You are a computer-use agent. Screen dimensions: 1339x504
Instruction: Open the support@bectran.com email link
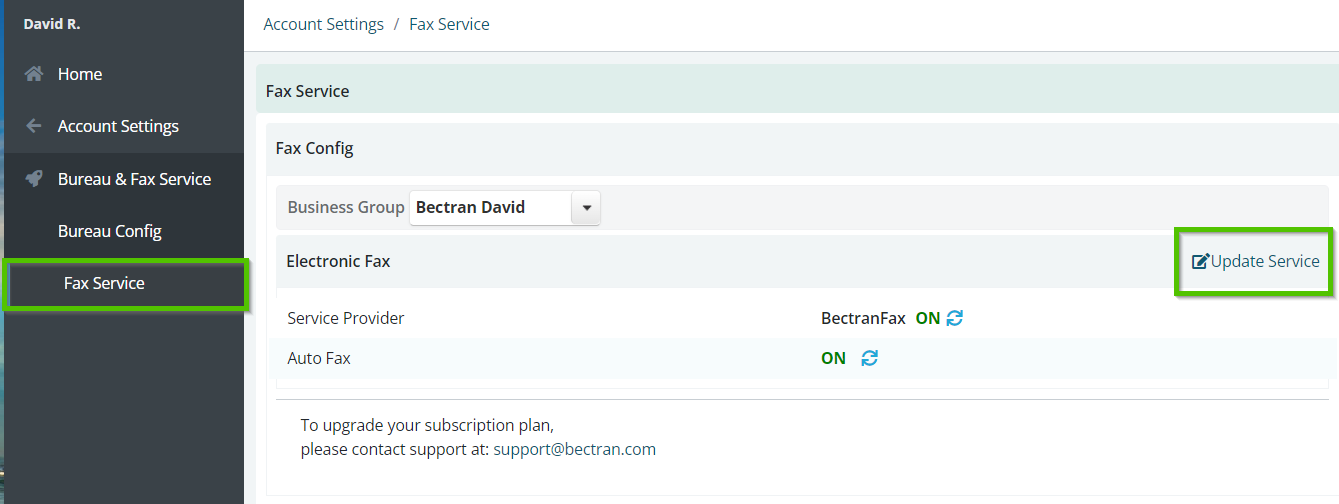pos(574,449)
